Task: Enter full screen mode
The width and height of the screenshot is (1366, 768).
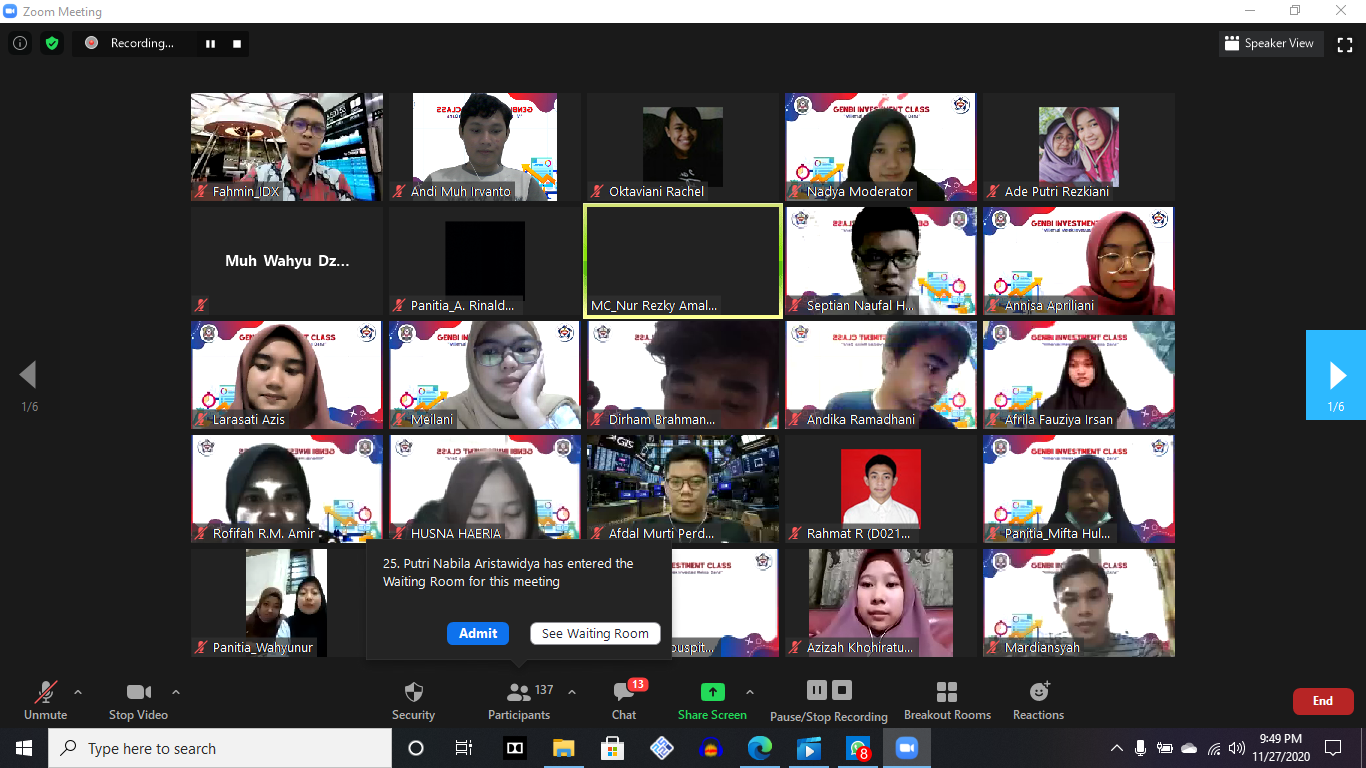Action: click(1345, 43)
